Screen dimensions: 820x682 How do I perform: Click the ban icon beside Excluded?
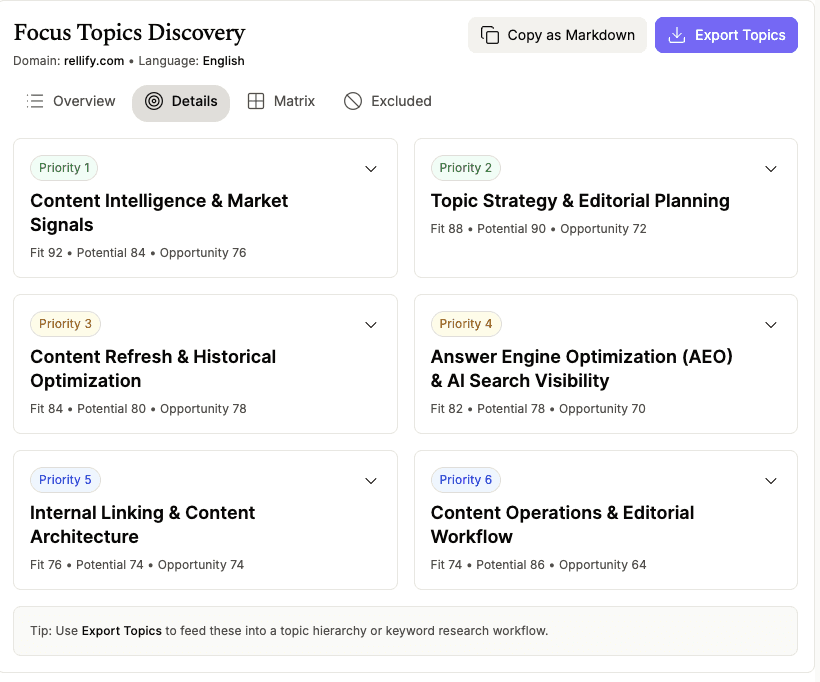click(x=353, y=101)
